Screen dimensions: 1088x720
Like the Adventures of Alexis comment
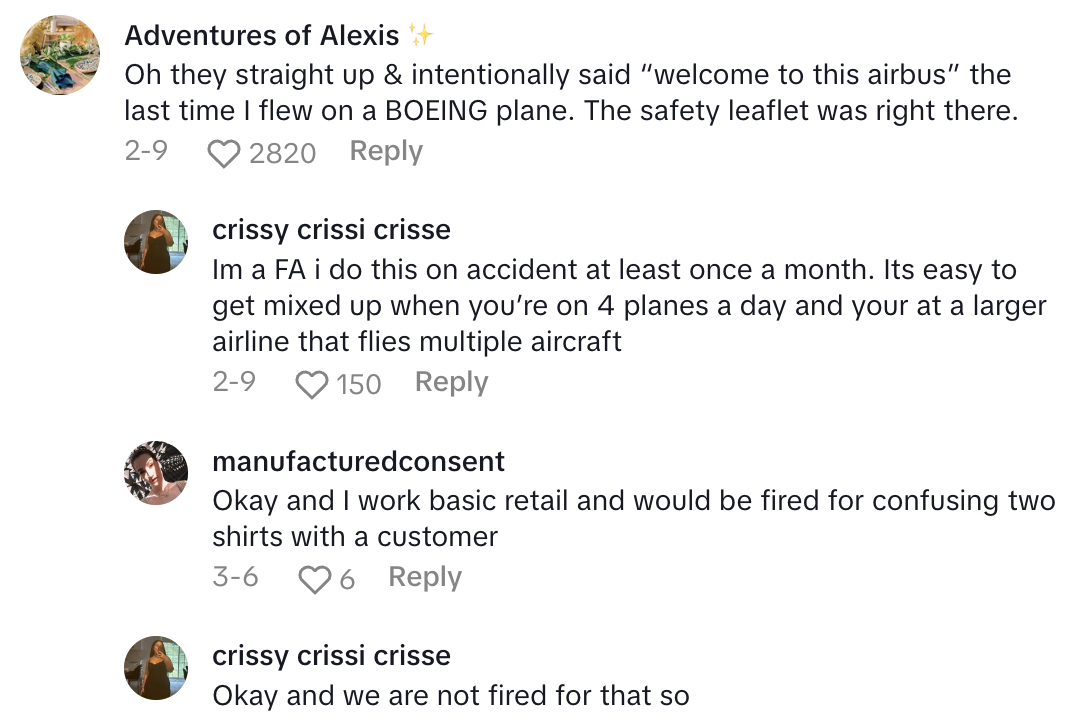click(224, 153)
